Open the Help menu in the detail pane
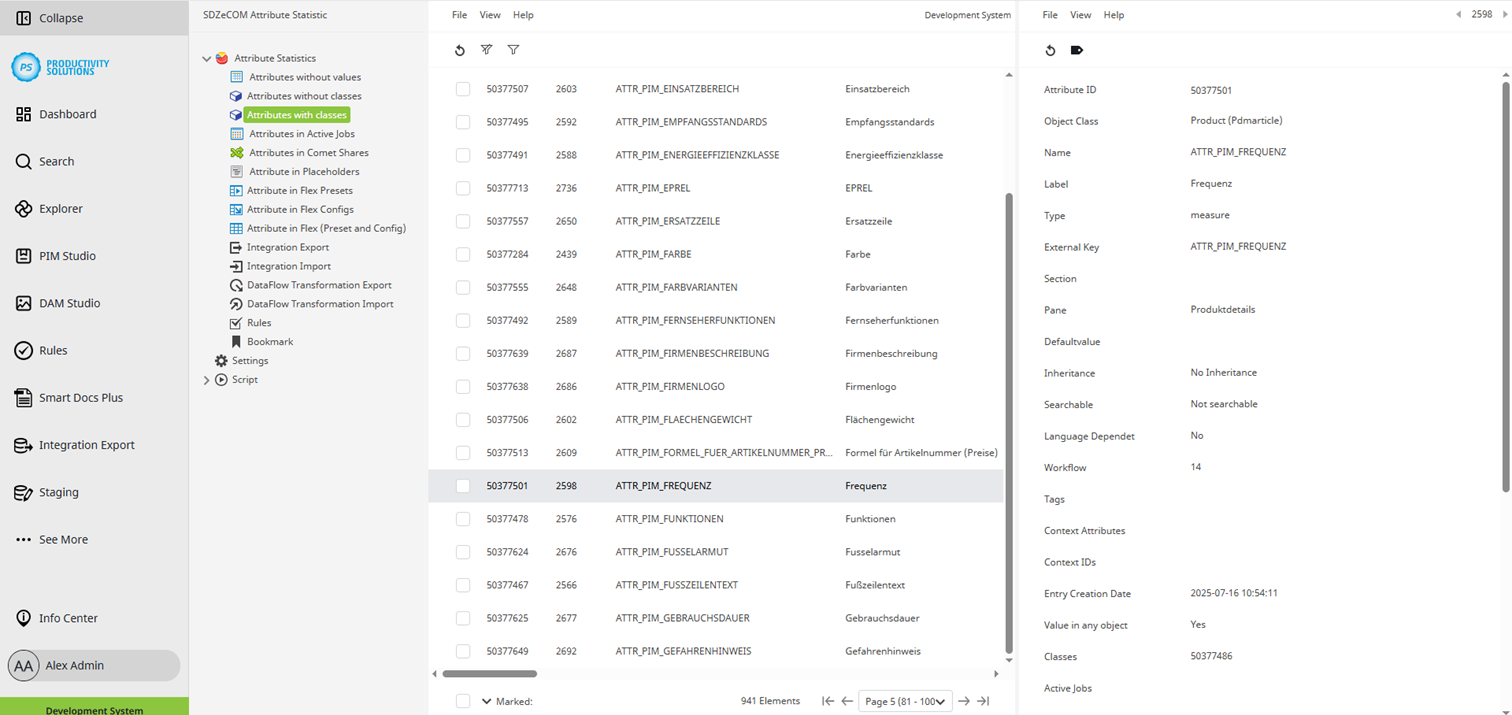Image resolution: width=1512 pixels, height=715 pixels. pyautogui.click(x=1112, y=14)
